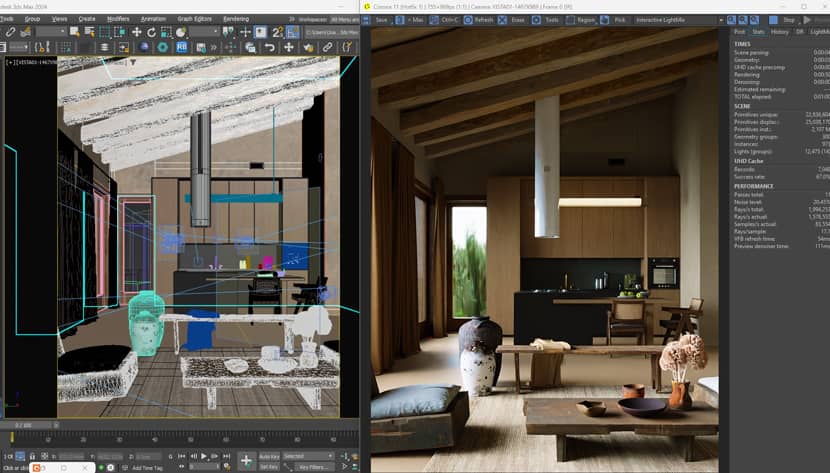The width and height of the screenshot is (830, 473).
Task: Toggle the Angle Snap button
Action: pyautogui.click(x=293, y=32)
